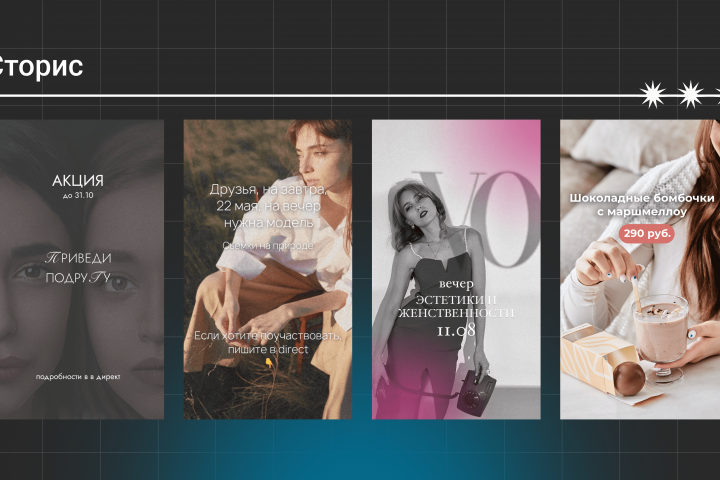Click 'Друзья, на завтра, 22 мая' text

click(x=268, y=198)
